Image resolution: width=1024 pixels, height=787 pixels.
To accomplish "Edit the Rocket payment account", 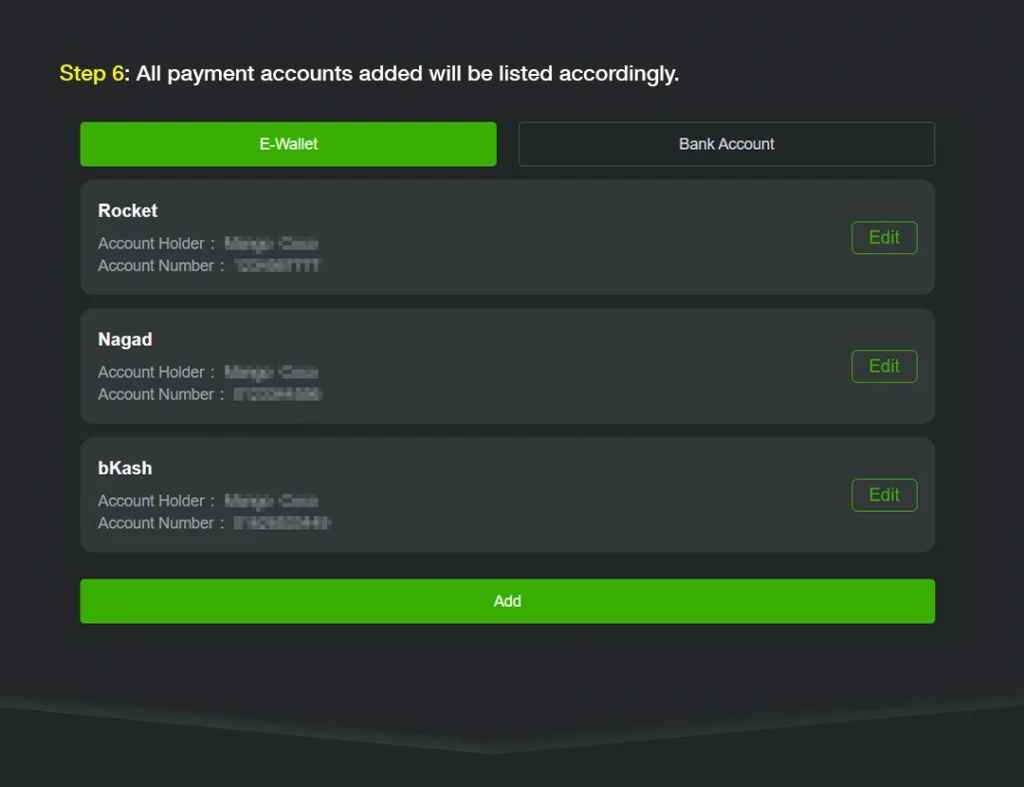I will pyautogui.click(x=884, y=237).
